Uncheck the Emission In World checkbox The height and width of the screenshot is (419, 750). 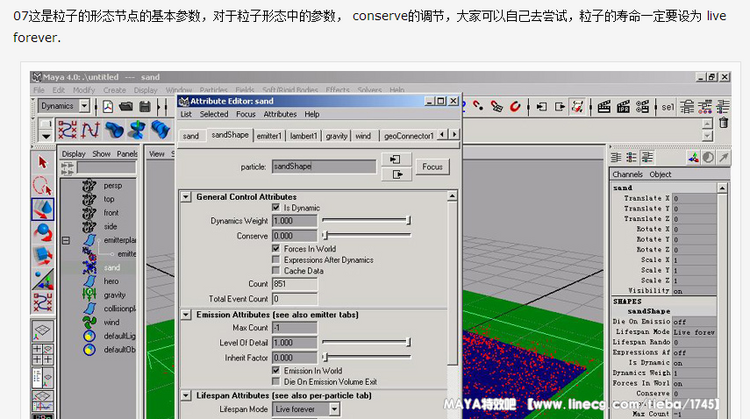[276, 371]
